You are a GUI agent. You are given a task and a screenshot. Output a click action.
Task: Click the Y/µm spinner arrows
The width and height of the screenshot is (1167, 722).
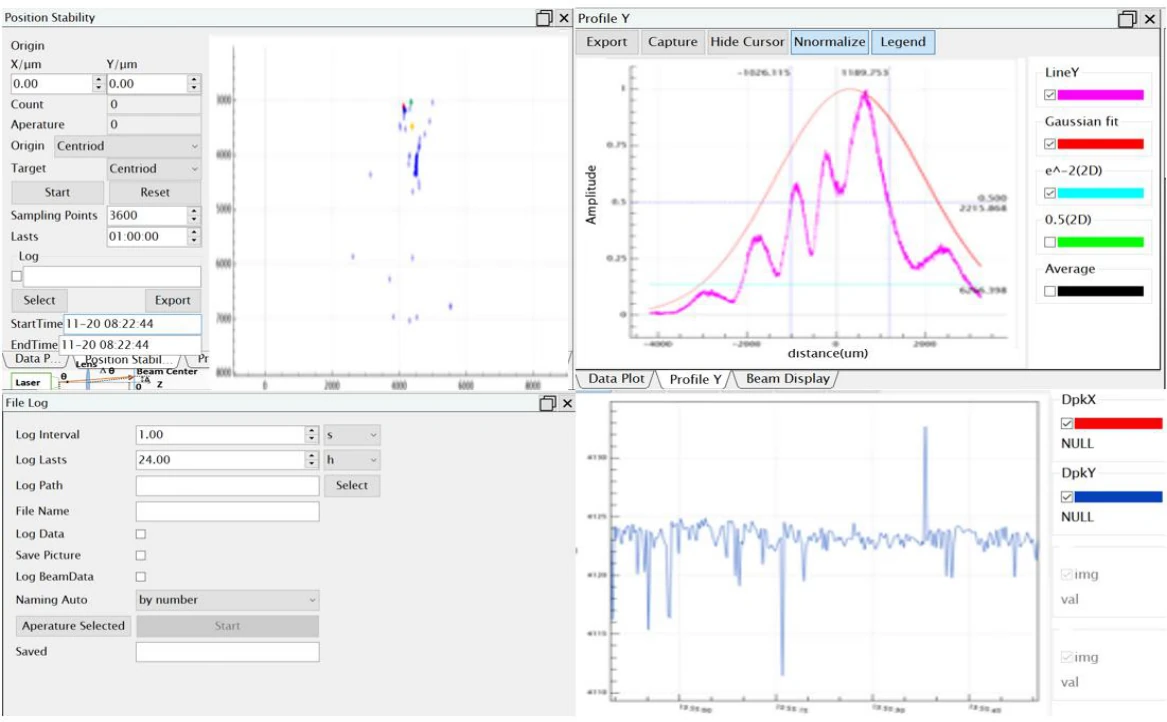pyautogui.click(x=194, y=83)
